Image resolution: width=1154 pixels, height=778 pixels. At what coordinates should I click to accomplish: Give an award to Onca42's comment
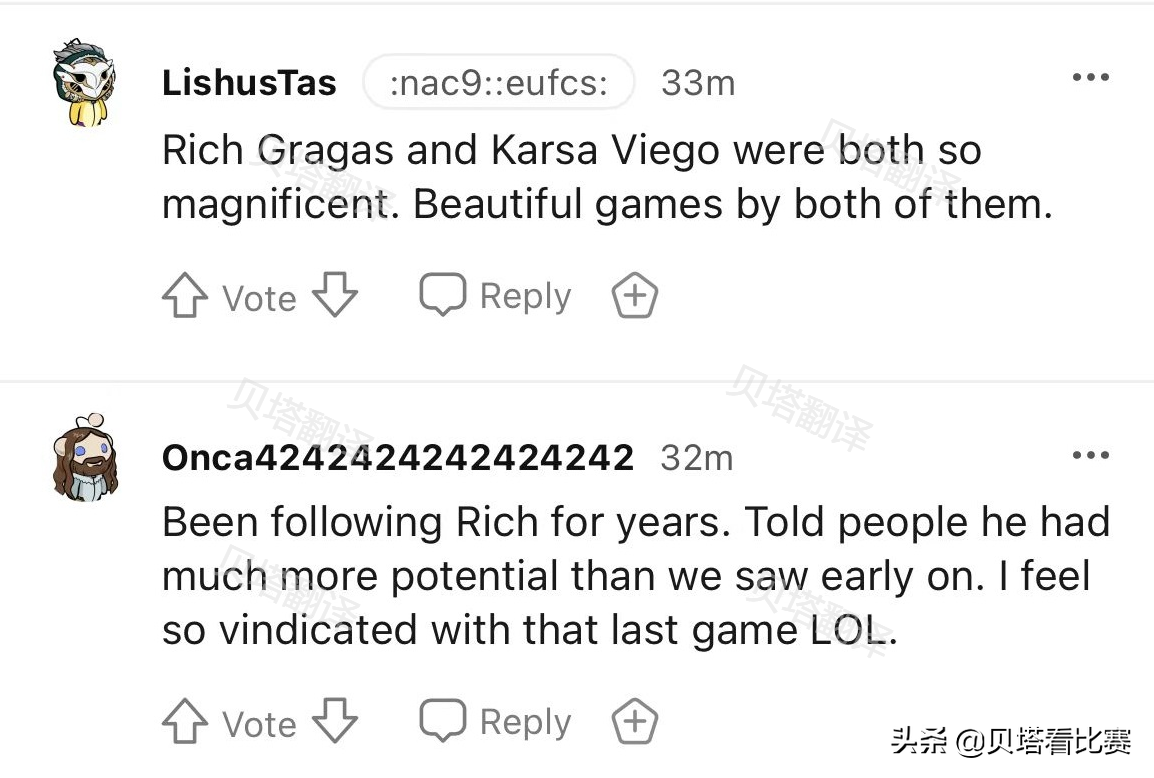[634, 722]
